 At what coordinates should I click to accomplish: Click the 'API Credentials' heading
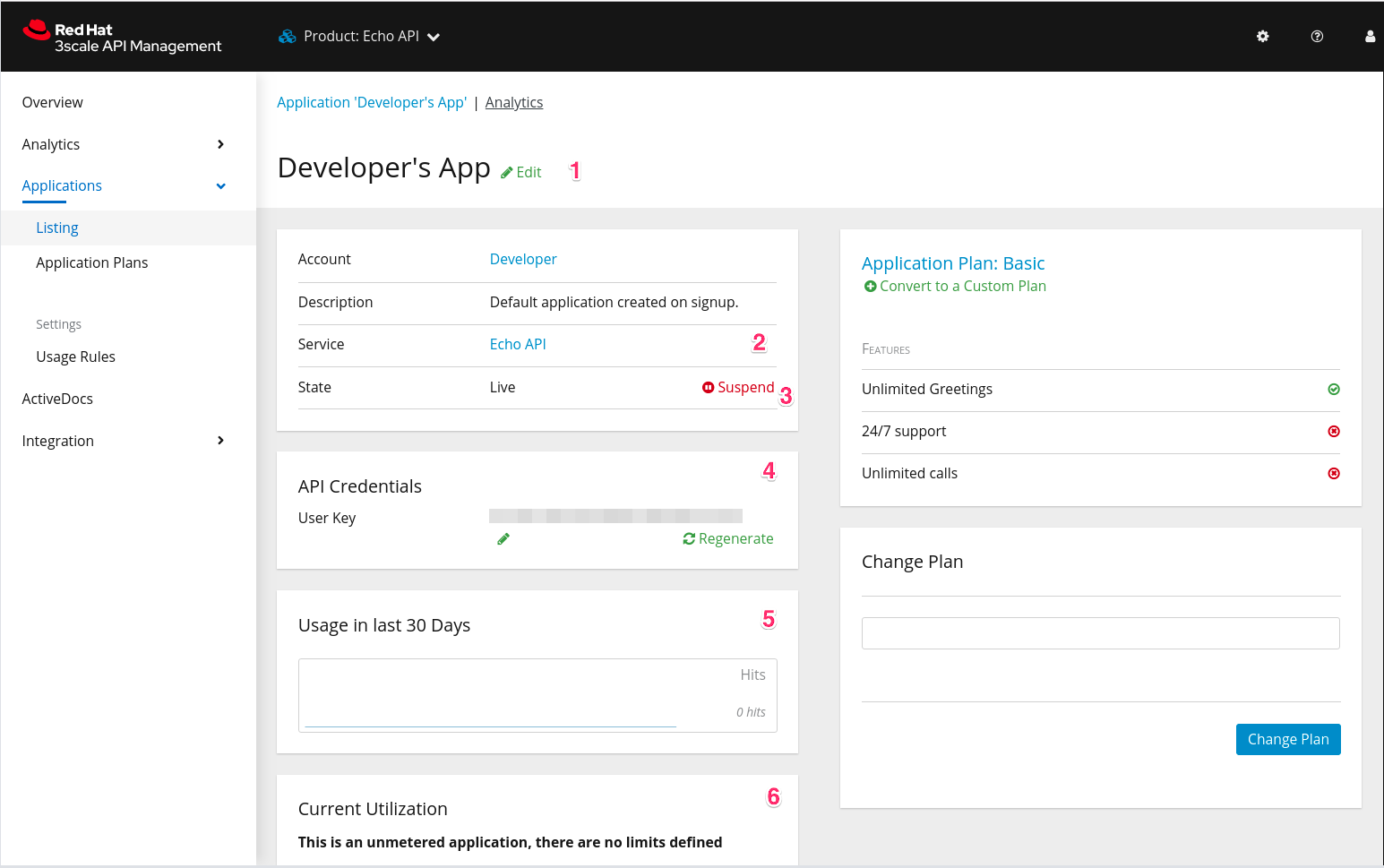click(360, 486)
